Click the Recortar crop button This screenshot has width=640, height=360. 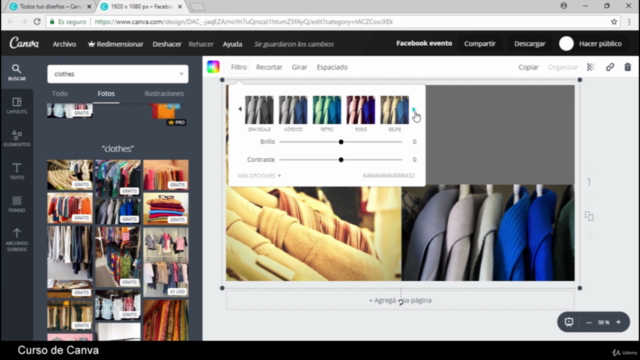[x=269, y=67]
